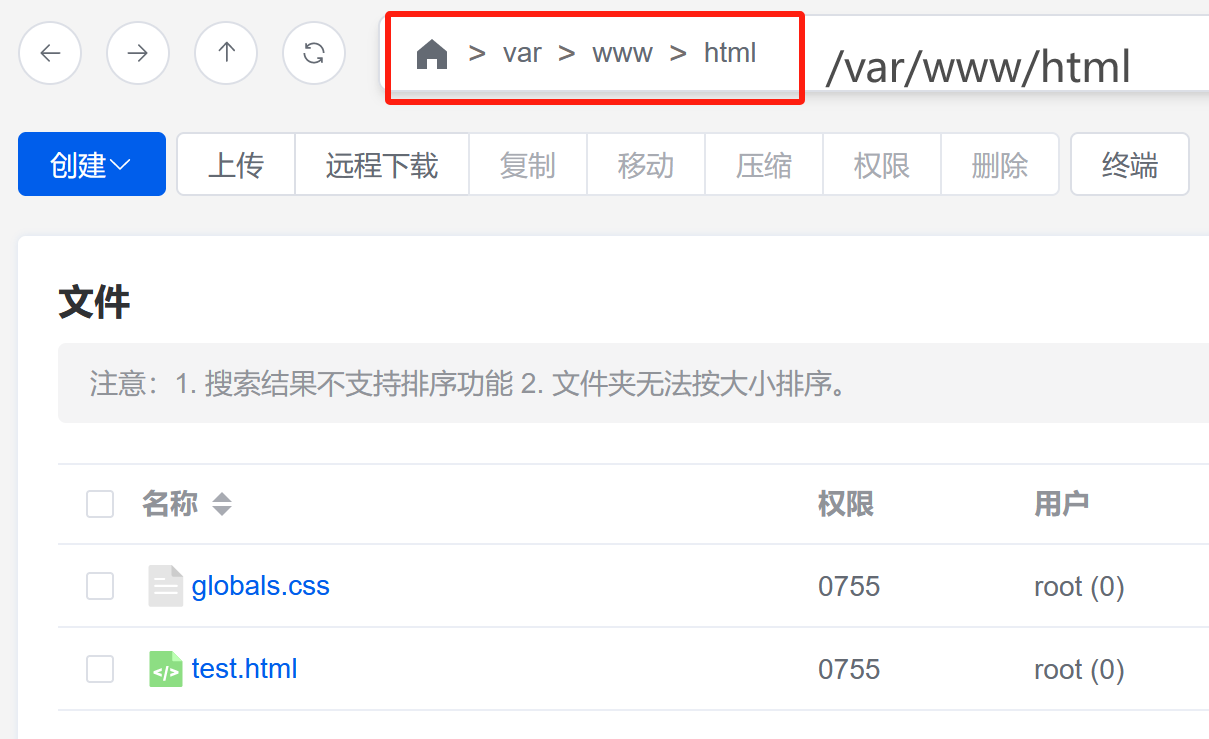Image resolution: width=1209 pixels, height=739 pixels.
Task: Navigate to var in breadcrumb
Action: click(522, 53)
